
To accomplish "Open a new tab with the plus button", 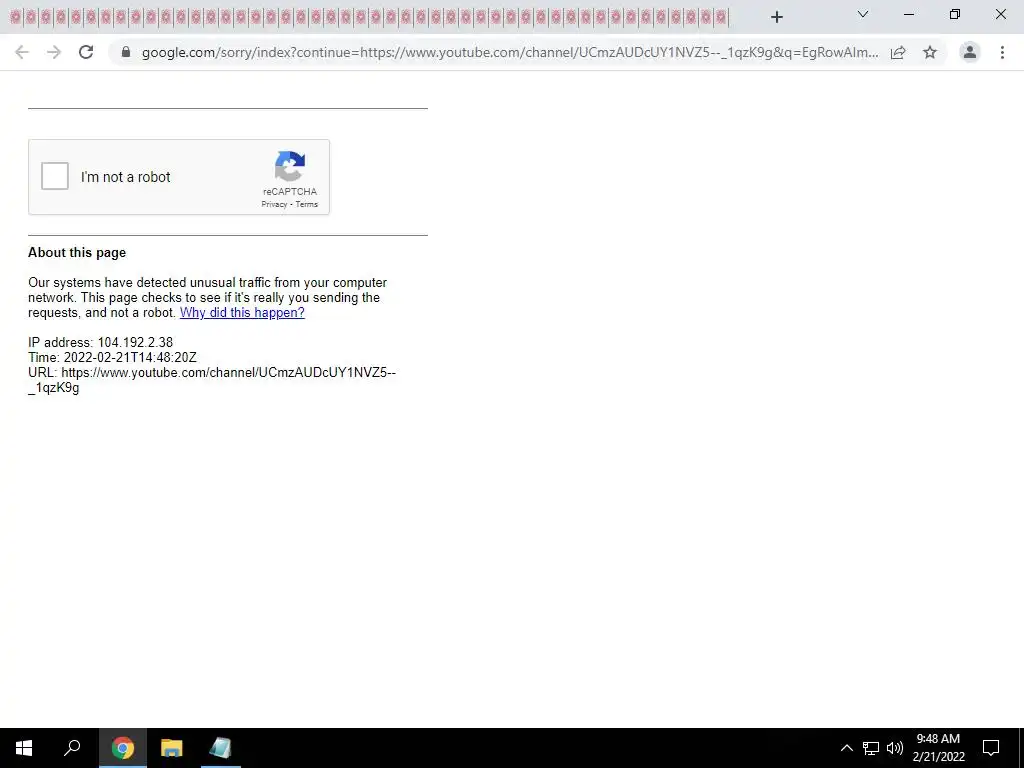I will pyautogui.click(x=776, y=17).
